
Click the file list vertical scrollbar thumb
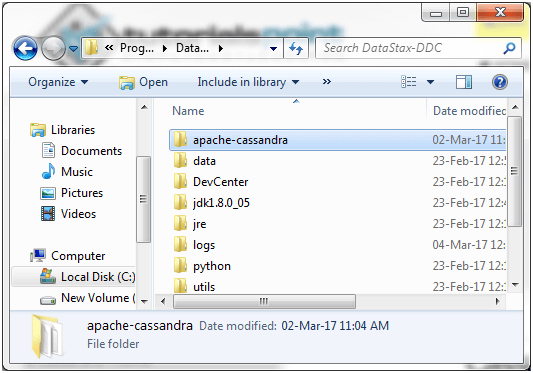click(x=514, y=172)
